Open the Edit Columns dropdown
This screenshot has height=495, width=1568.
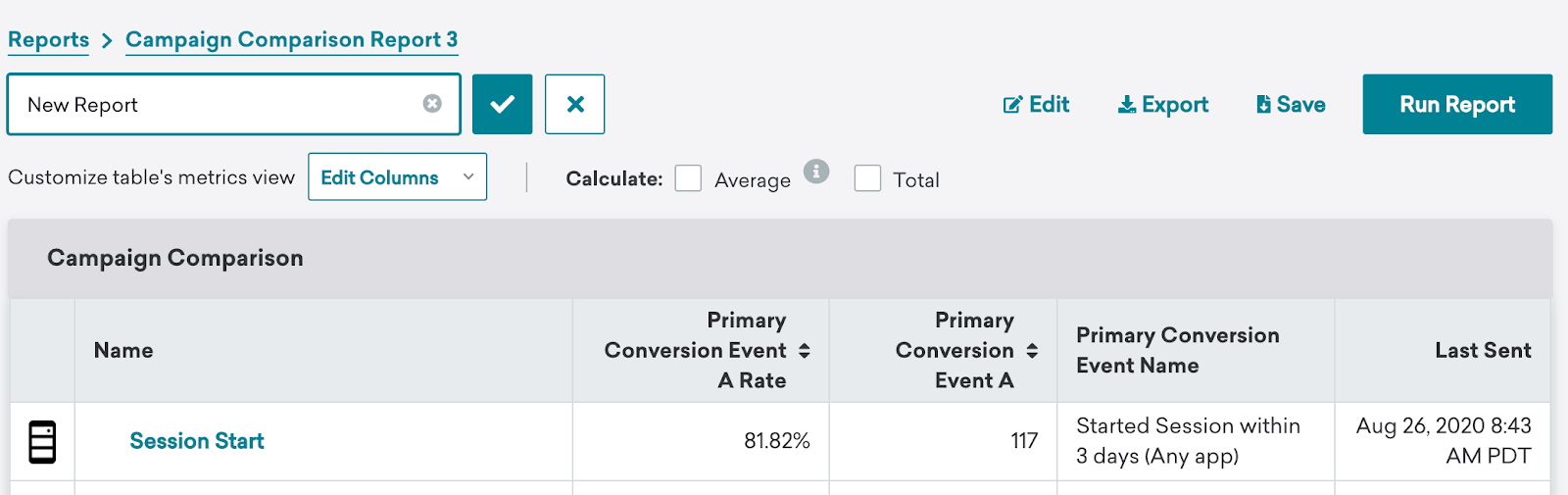[397, 177]
